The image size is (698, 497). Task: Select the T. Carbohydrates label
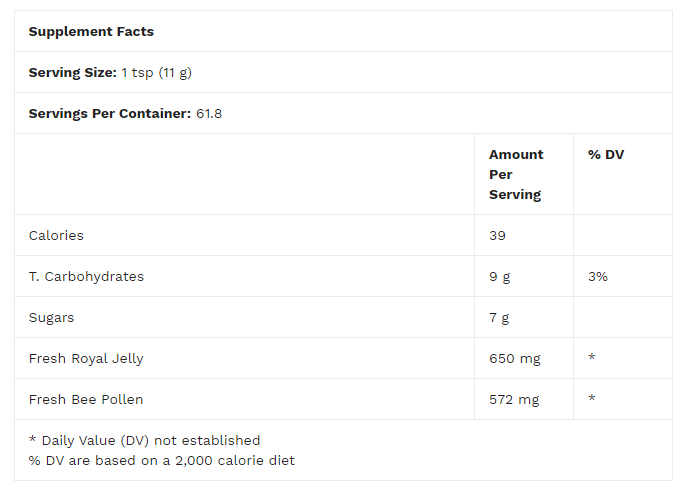pyautogui.click(x=86, y=277)
